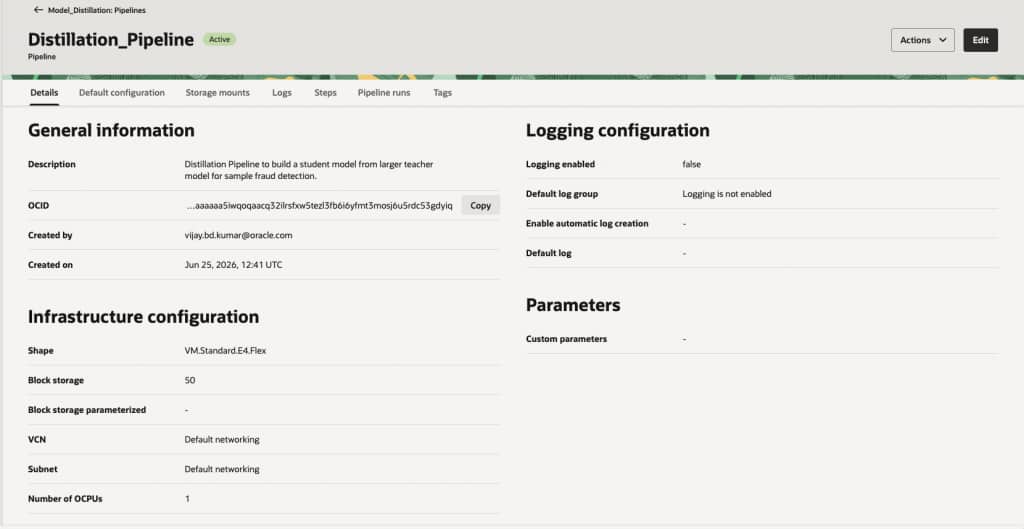This screenshot has height=529, width=1024.
Task: Click the General information heading
Action: pos(111,130)
